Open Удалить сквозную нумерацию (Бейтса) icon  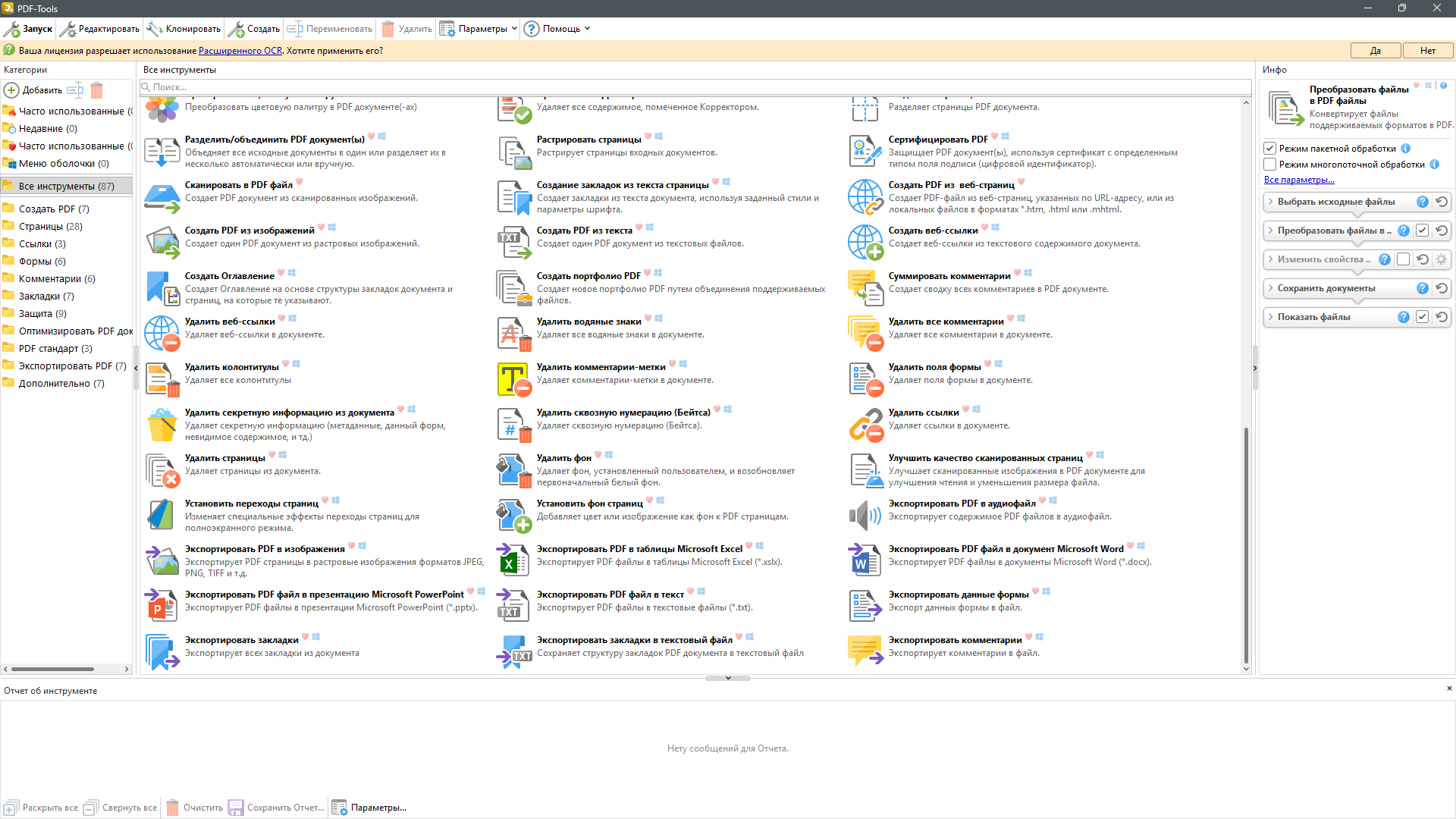tap(514, 425)
